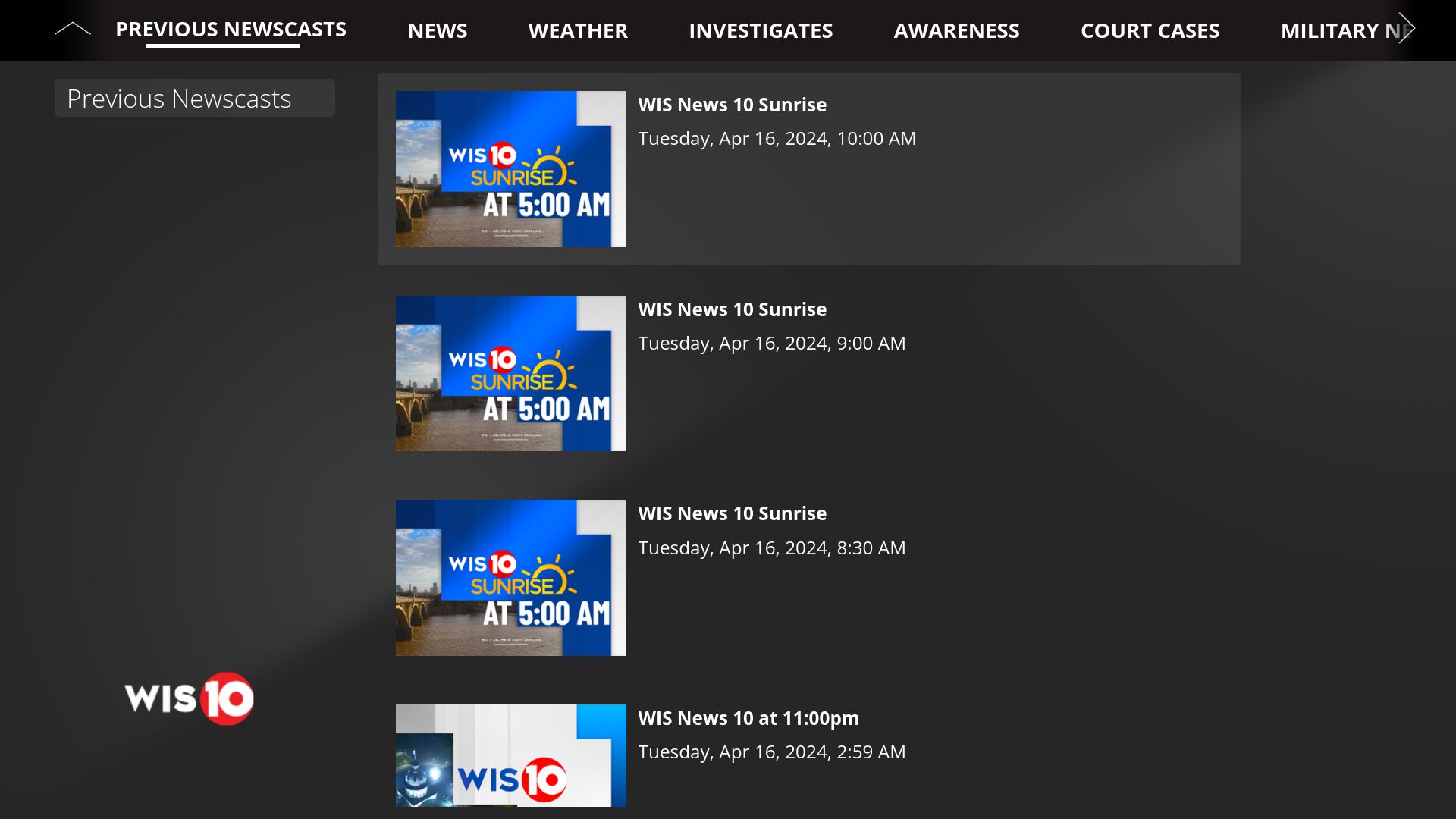The width and height of the screenshot is (1456, 819).
Task: Open the COURT CASES category
Action: tap(1150, 30)
